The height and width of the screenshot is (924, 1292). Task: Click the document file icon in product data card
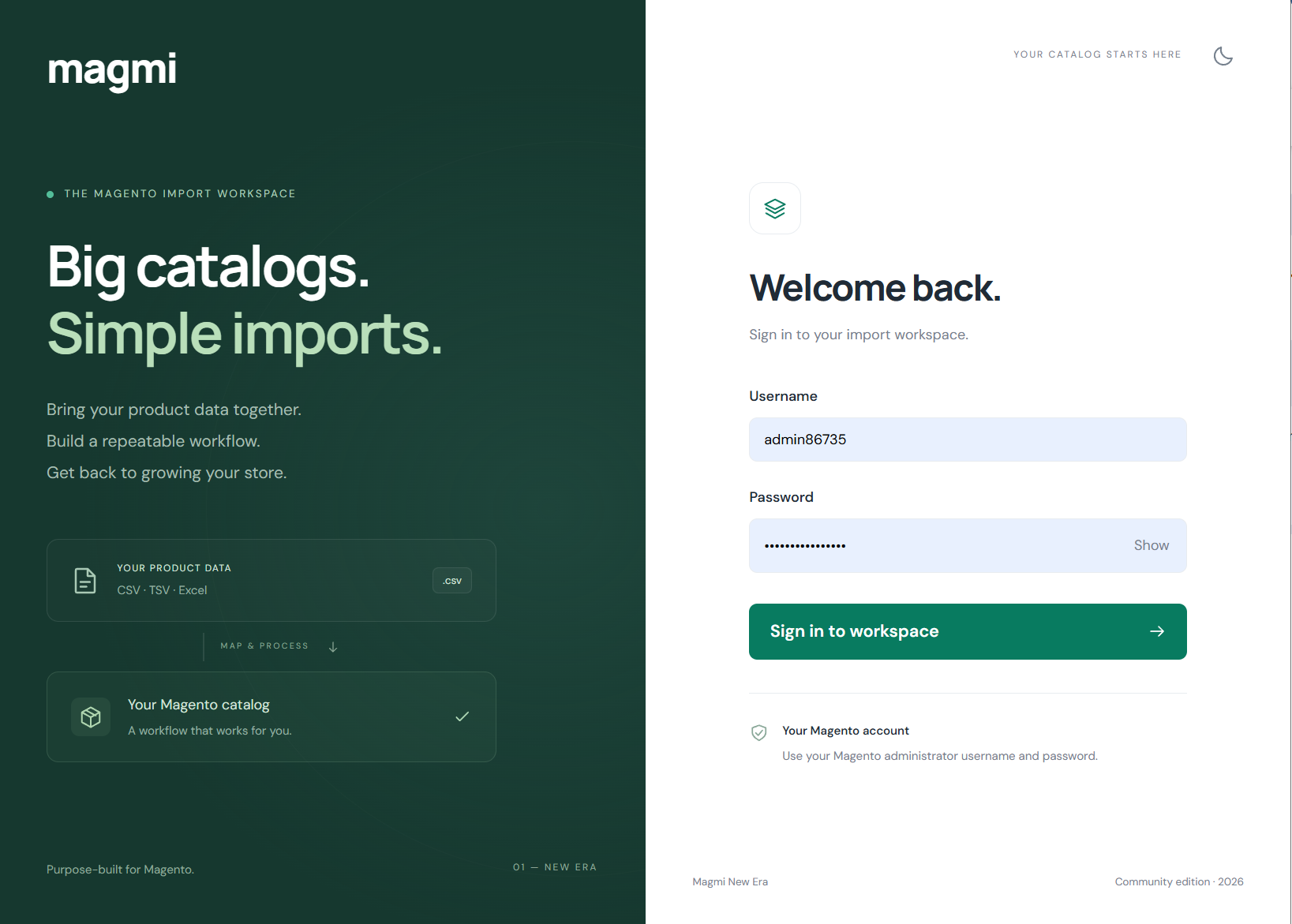click(85, 580)
